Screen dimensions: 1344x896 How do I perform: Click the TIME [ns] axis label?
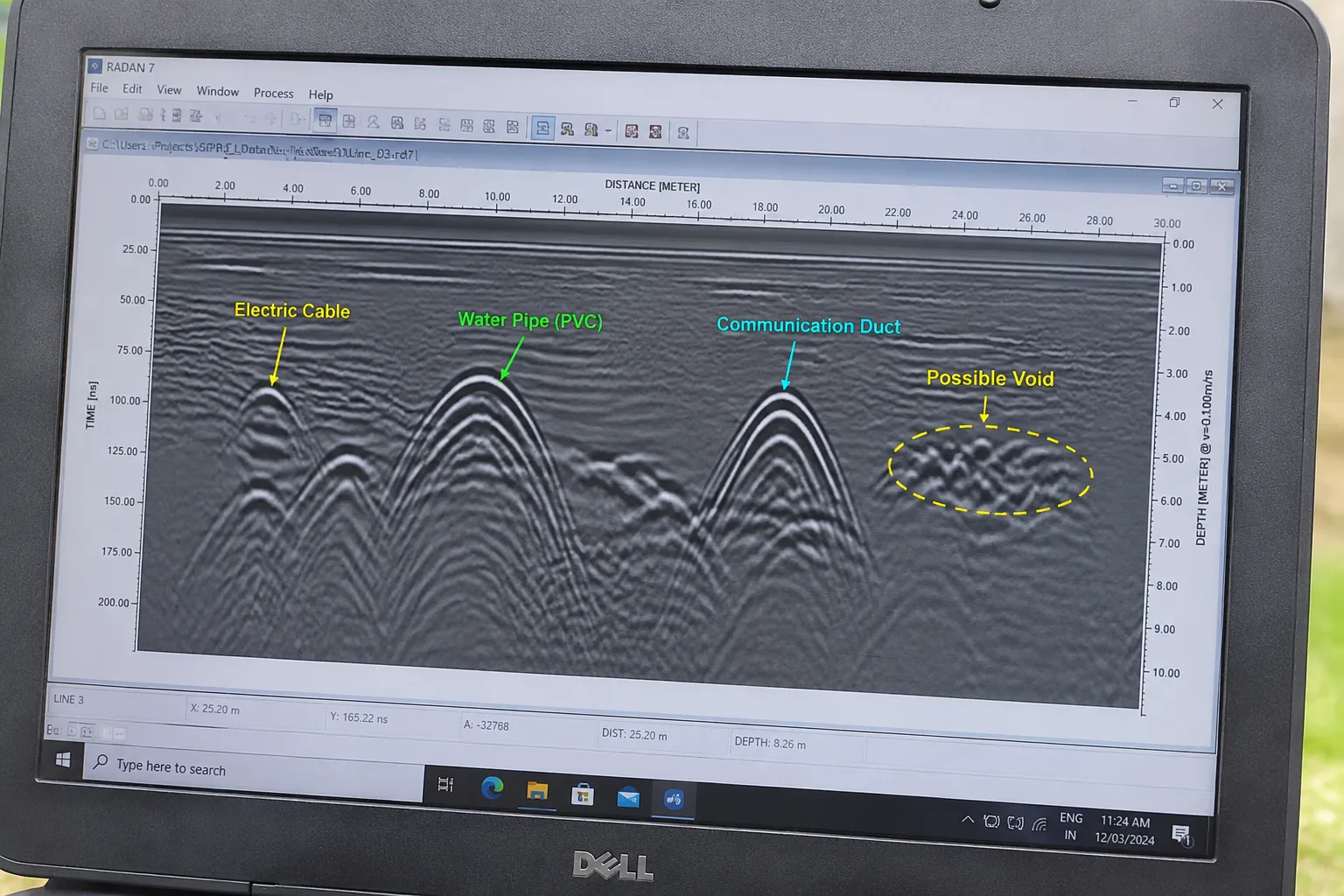(91, 404)
